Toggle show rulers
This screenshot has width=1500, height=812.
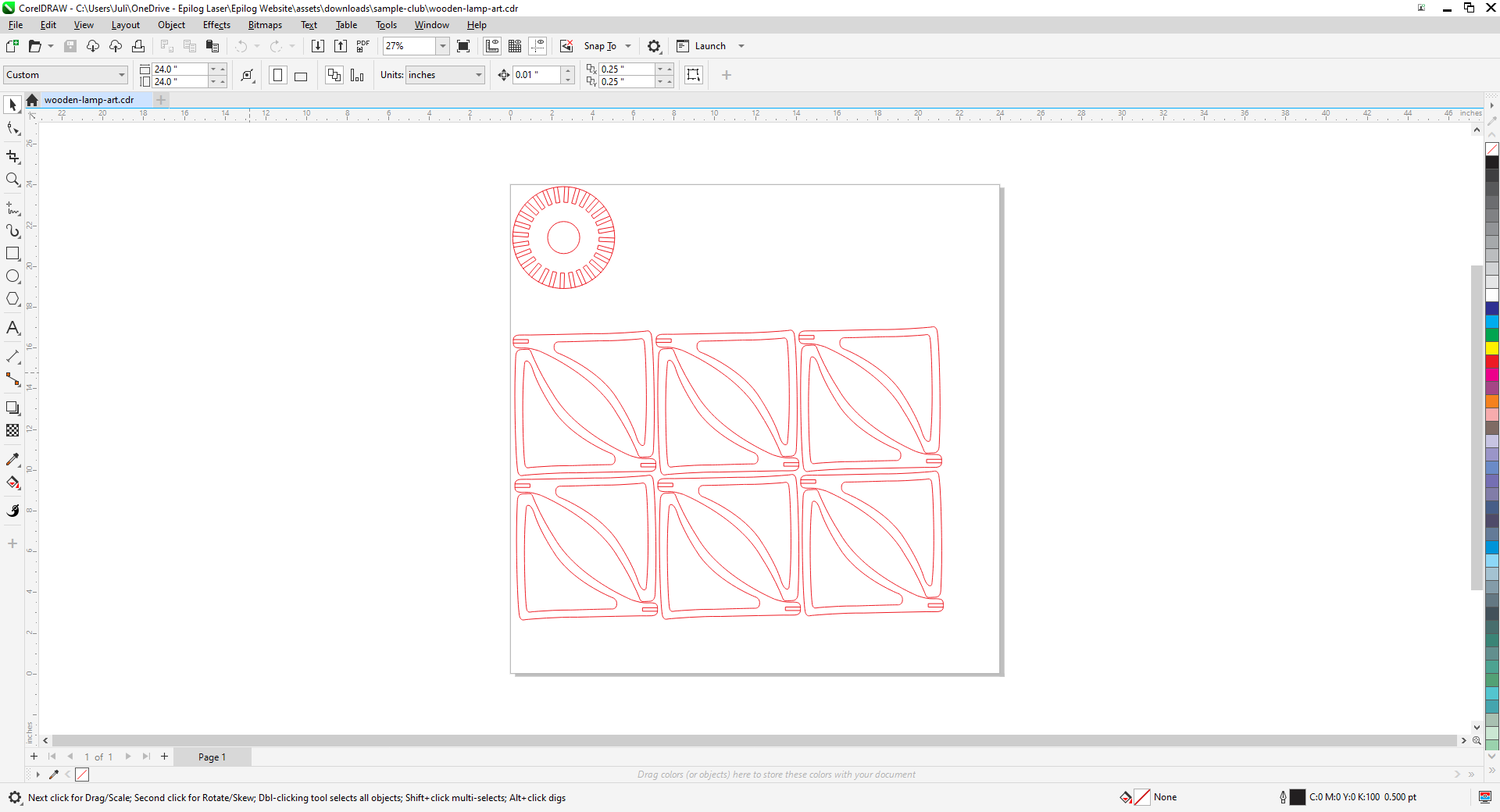[492, 46]
